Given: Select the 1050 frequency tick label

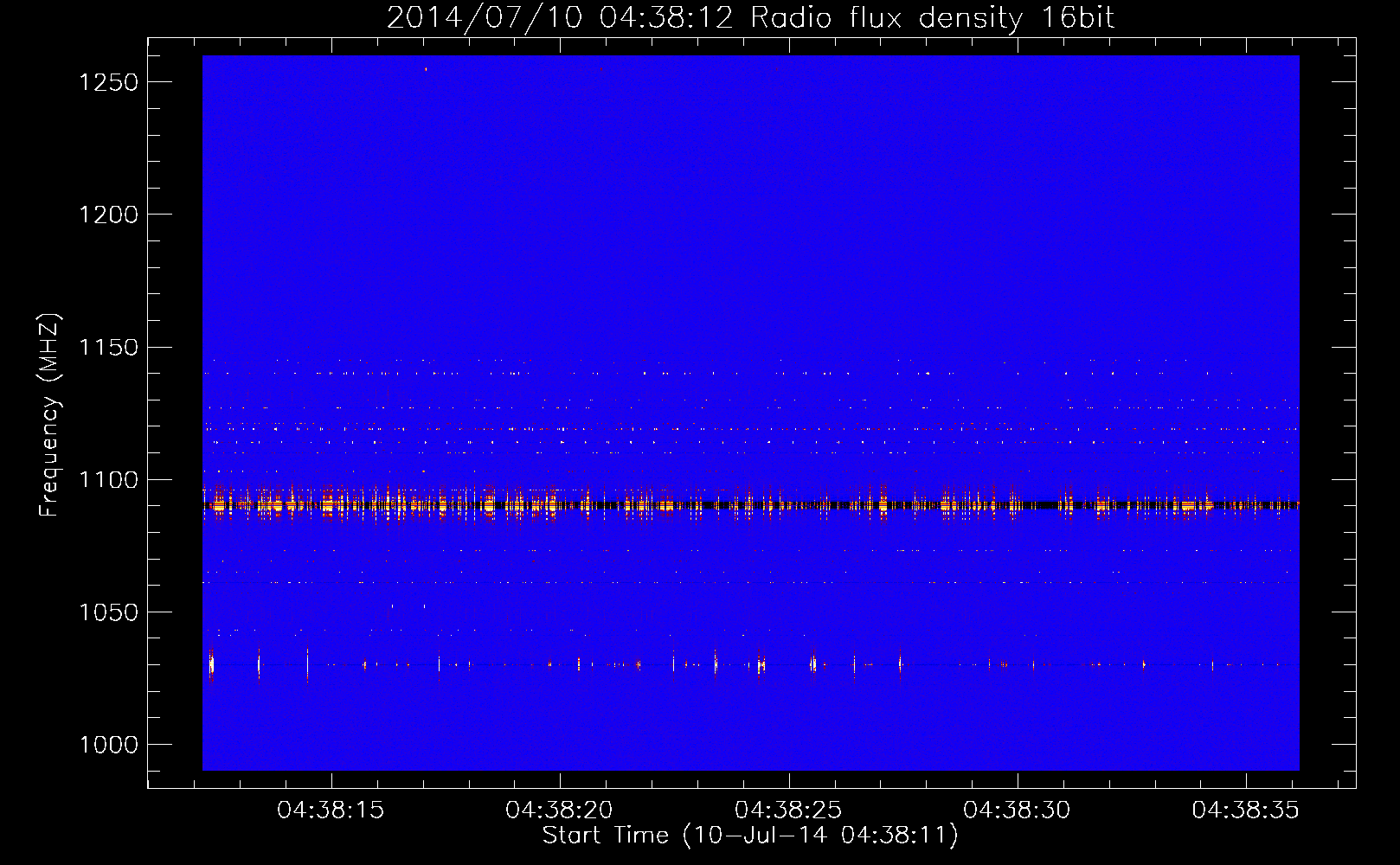Looking at the screenshot, I should coord(108,612).
